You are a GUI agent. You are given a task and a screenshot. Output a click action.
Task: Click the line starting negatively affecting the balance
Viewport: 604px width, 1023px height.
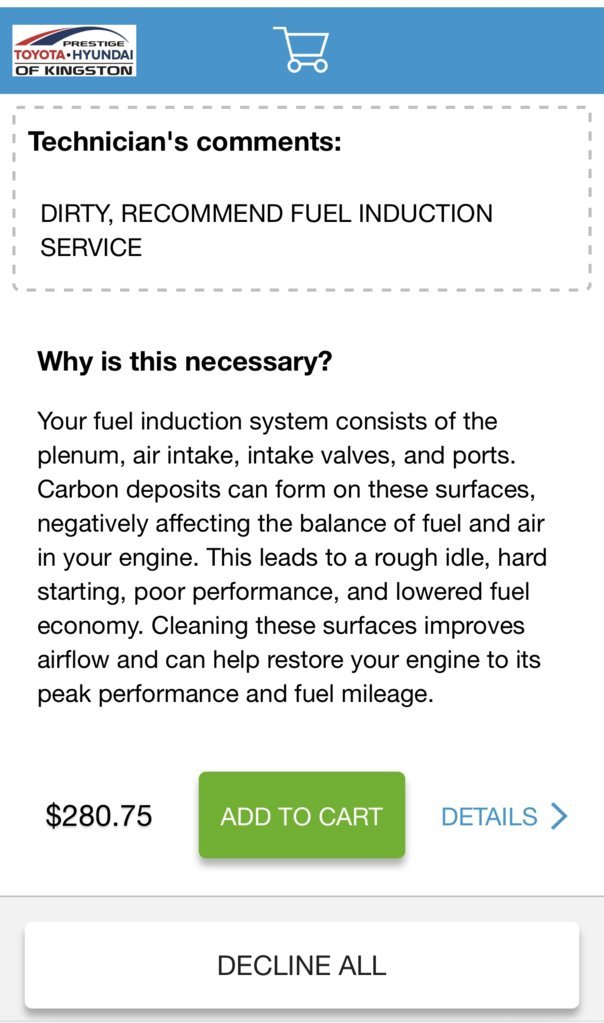[291, 524]
